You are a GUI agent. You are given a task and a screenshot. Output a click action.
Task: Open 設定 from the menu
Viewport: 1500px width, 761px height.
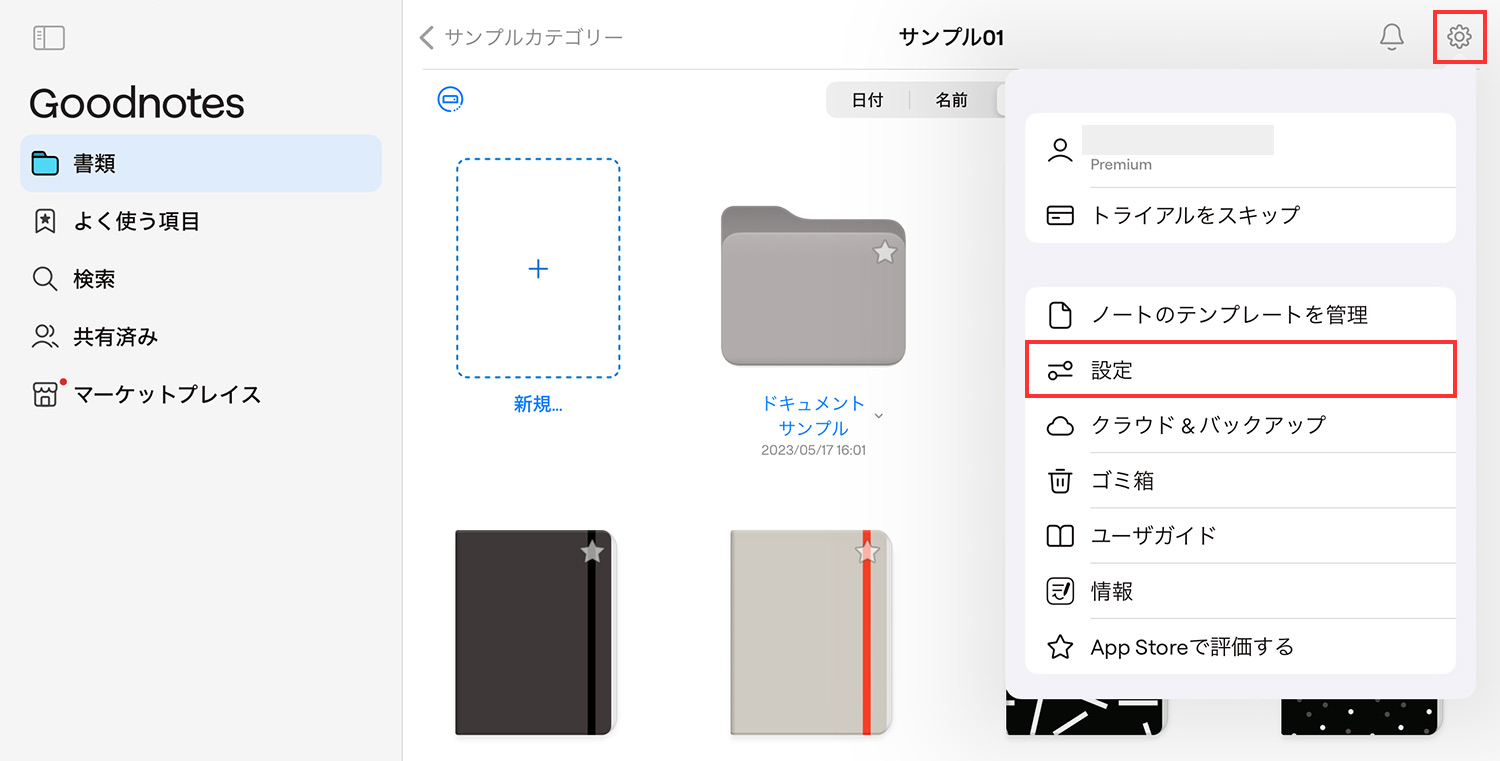point(1240,370)
